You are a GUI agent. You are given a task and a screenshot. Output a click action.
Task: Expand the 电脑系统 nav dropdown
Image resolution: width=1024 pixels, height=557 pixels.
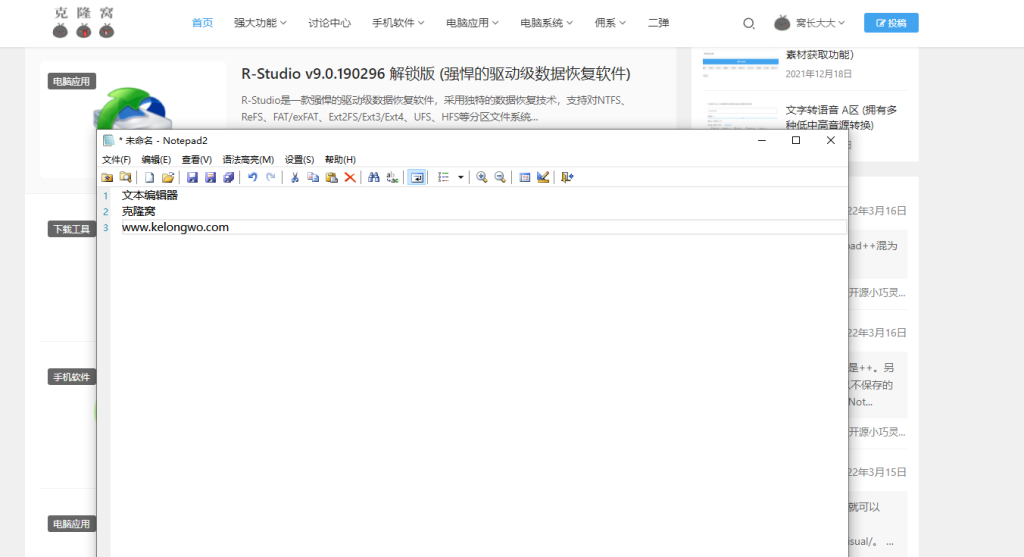(547, 23)
